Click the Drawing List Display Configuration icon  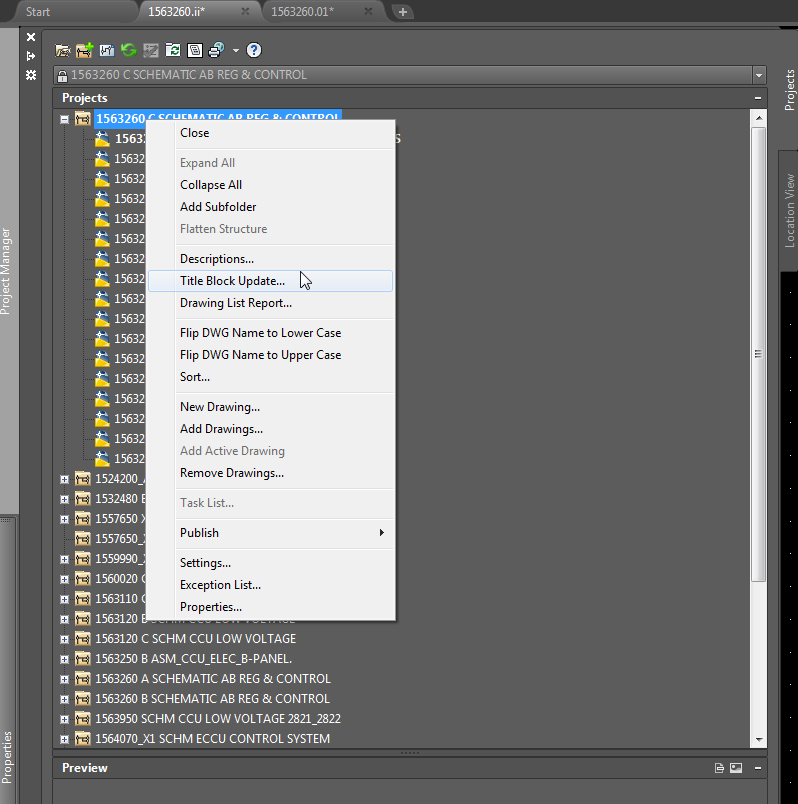click(195, 50)
